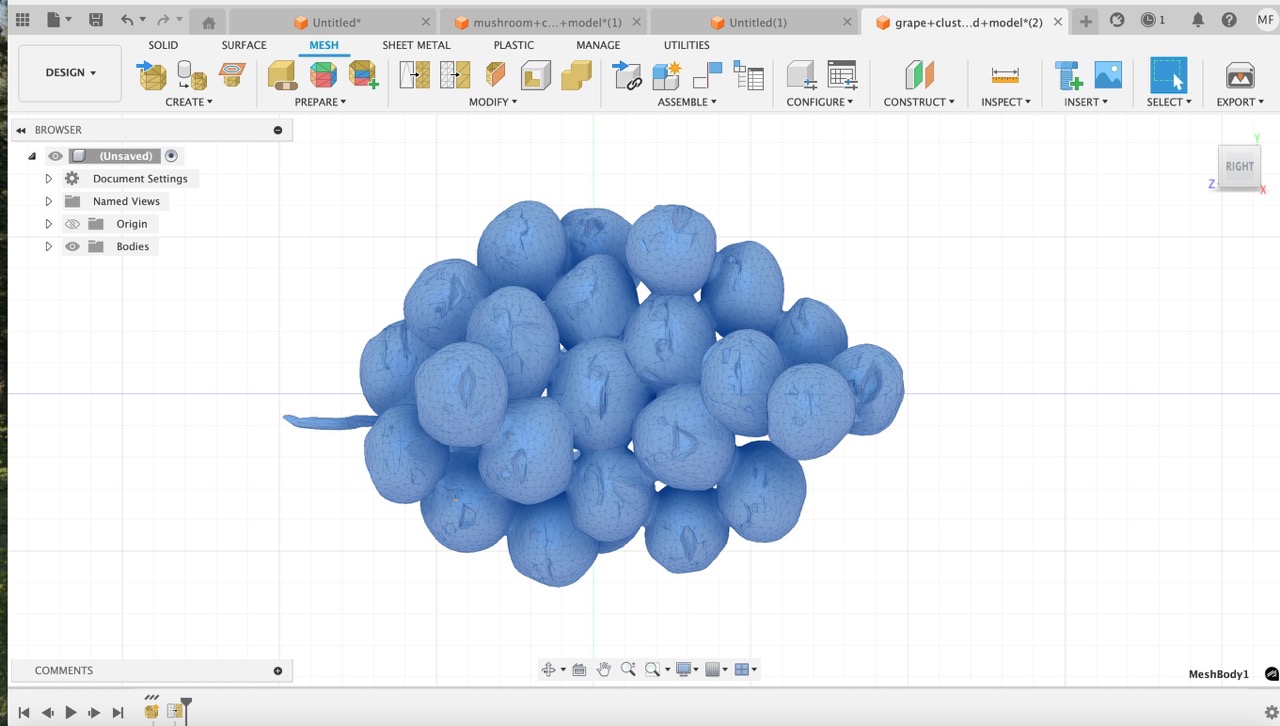Hide the Bodies folder with its eye toggle

71,246
